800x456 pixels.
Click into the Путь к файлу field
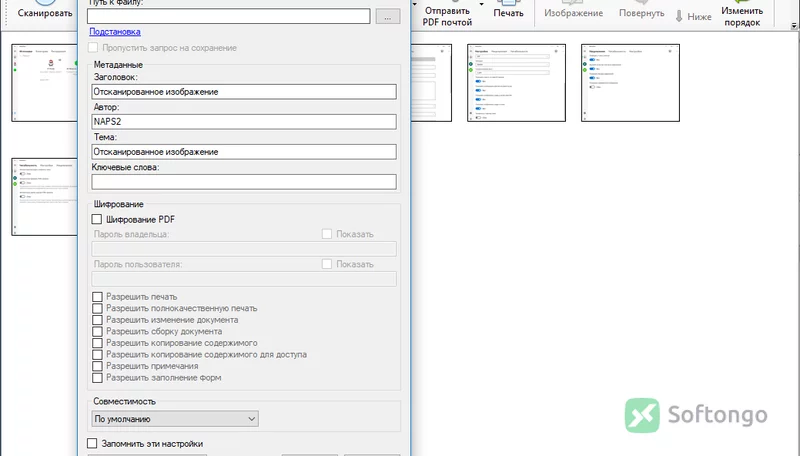pos(229,16)
